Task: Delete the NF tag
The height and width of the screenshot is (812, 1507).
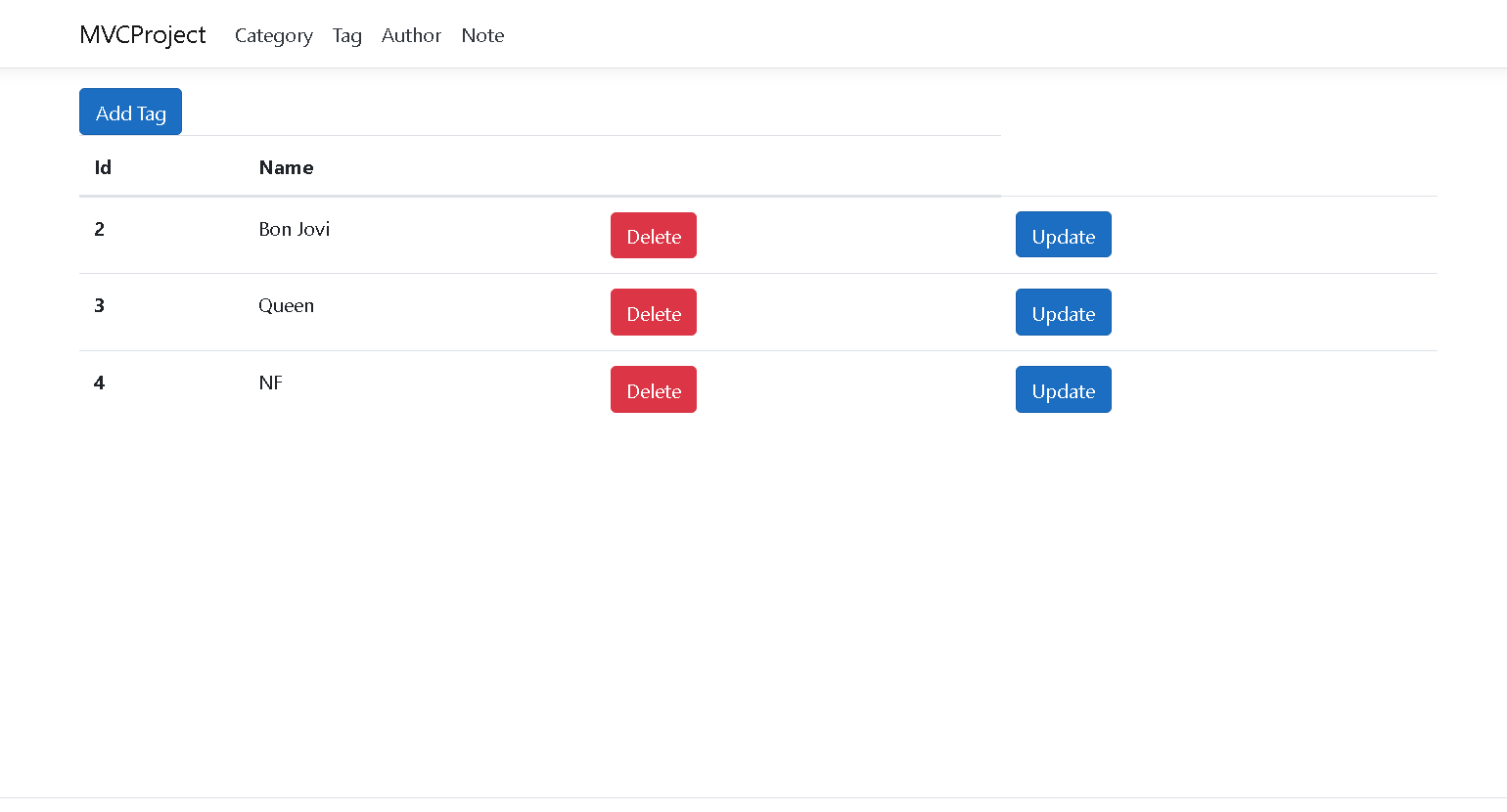Action: (653, 388)
